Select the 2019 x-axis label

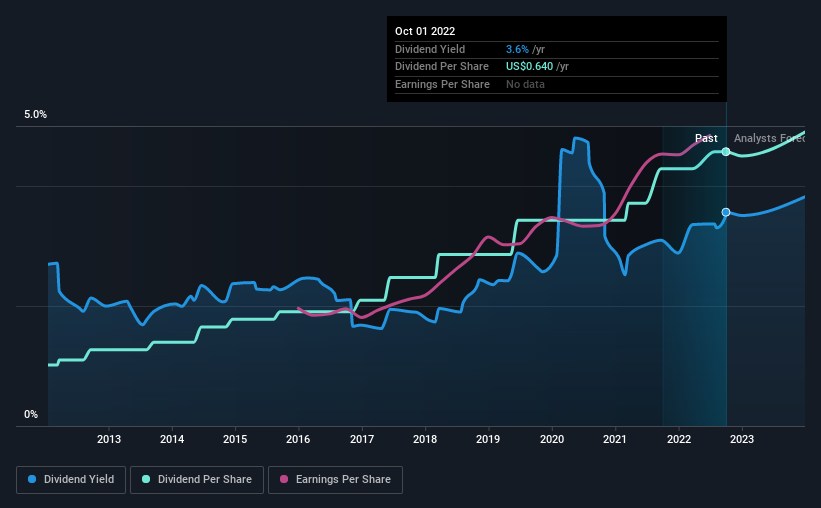(x=488, y=439)
